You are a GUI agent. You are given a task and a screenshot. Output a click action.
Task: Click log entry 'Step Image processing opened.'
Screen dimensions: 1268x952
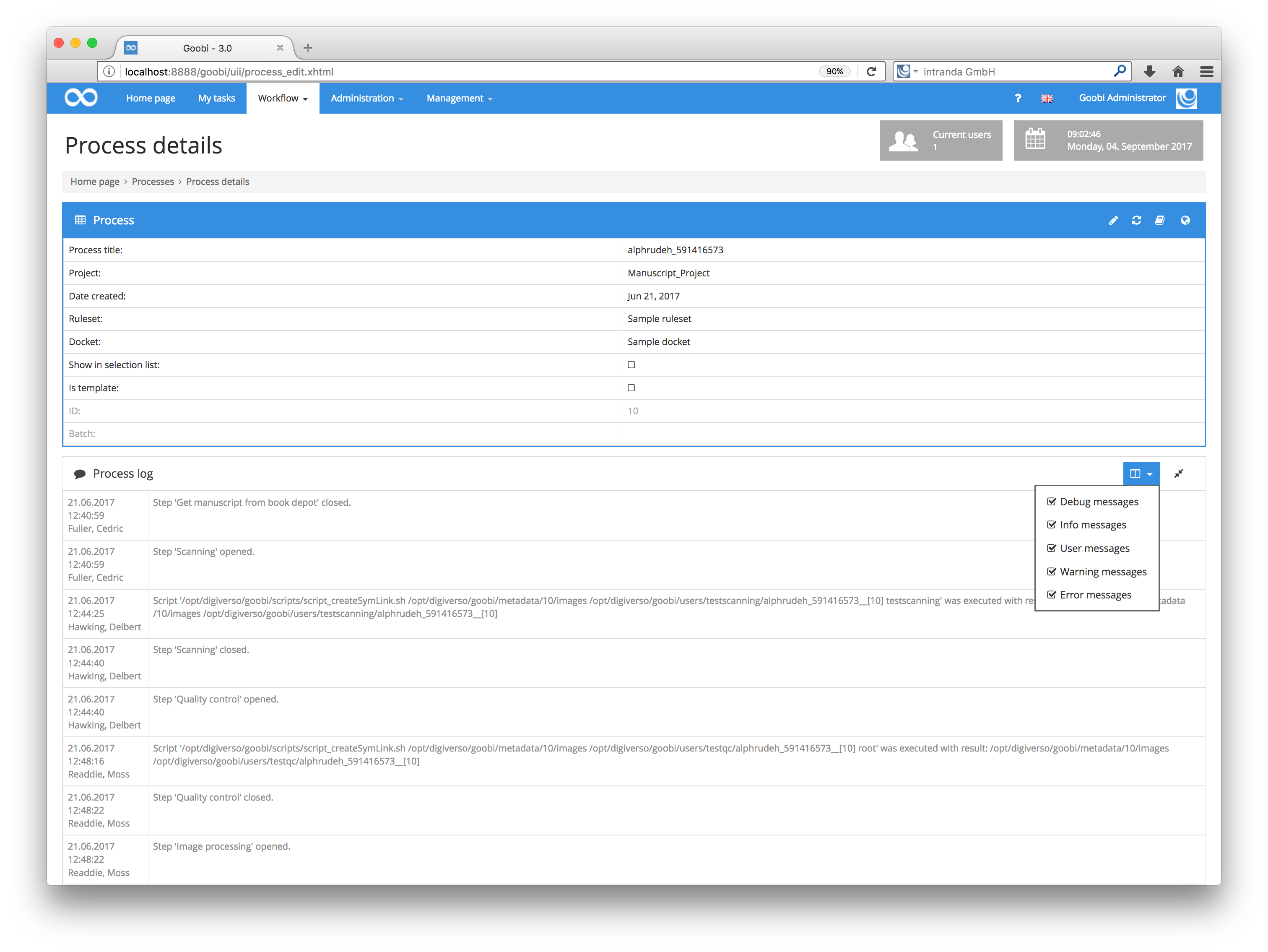coord(221,847)
